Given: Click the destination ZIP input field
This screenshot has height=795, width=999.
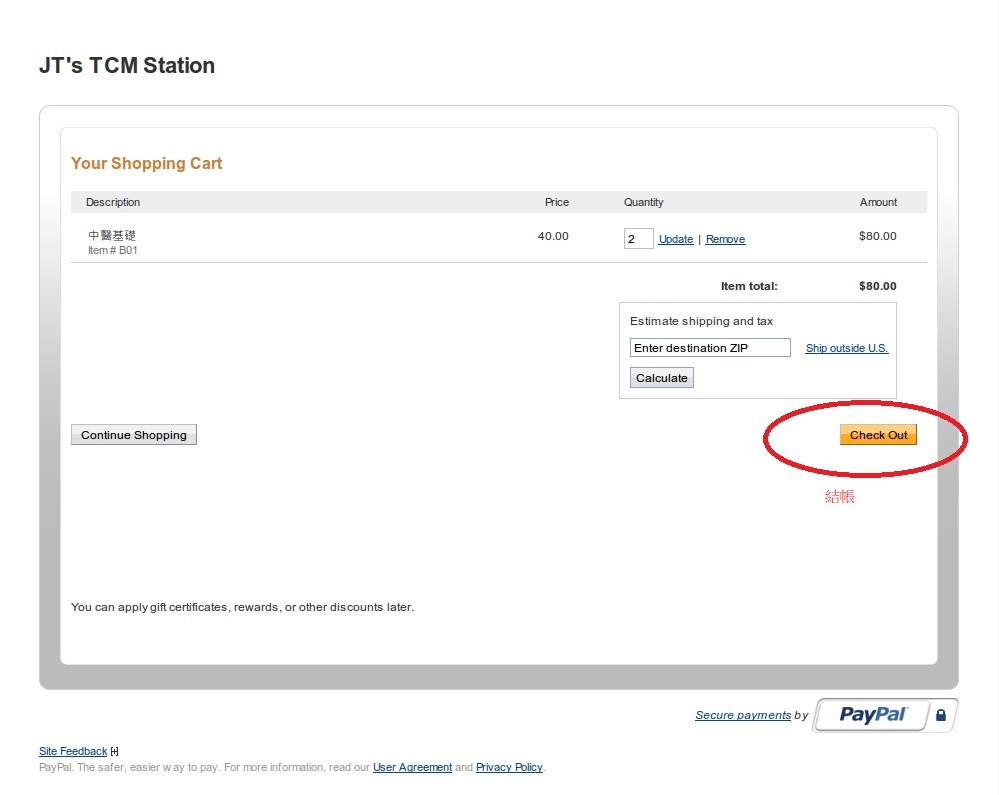Looking at the screenshot, I should 710,348.
